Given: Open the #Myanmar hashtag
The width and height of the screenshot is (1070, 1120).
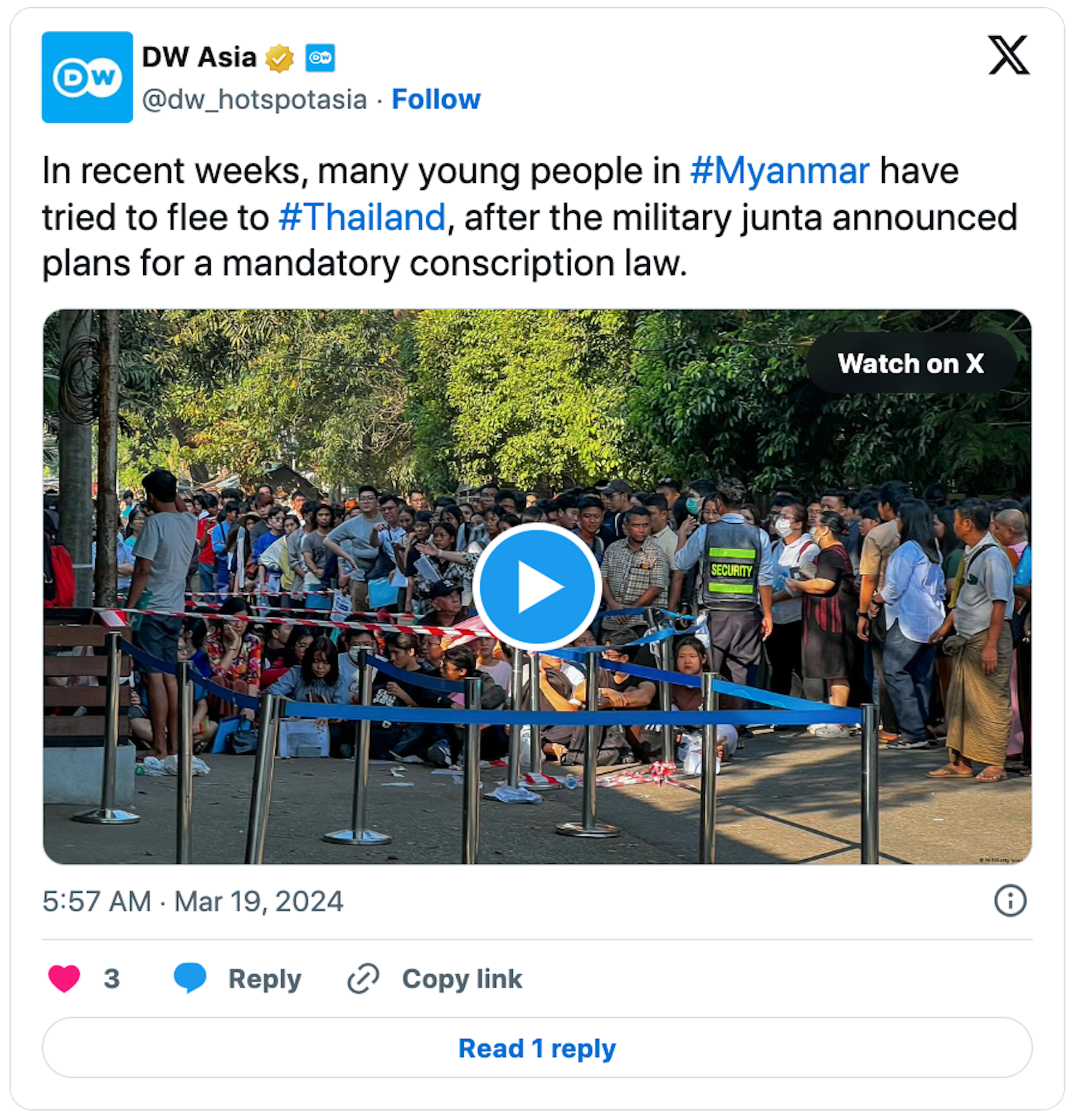Looking at the screenshot, I should [x=780, y=171].
